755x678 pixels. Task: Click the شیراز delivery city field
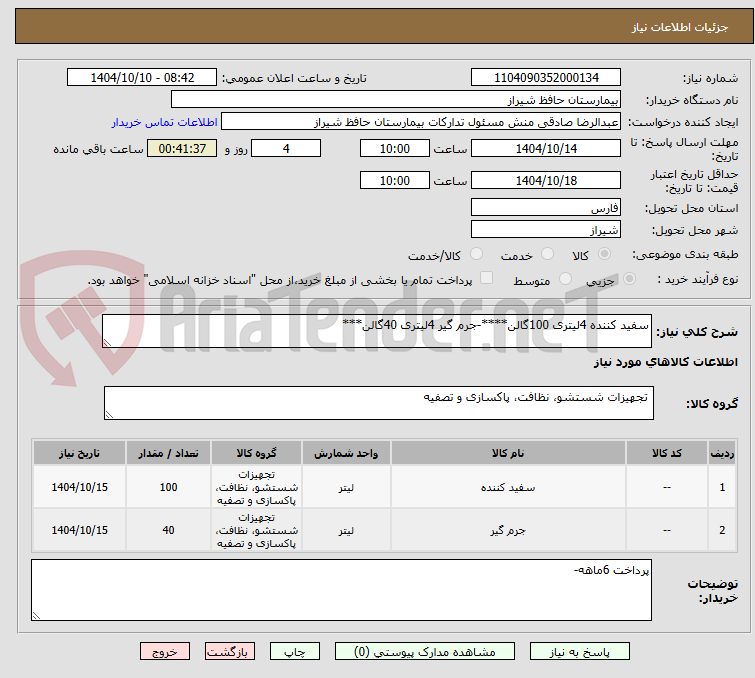click(546, 230)
